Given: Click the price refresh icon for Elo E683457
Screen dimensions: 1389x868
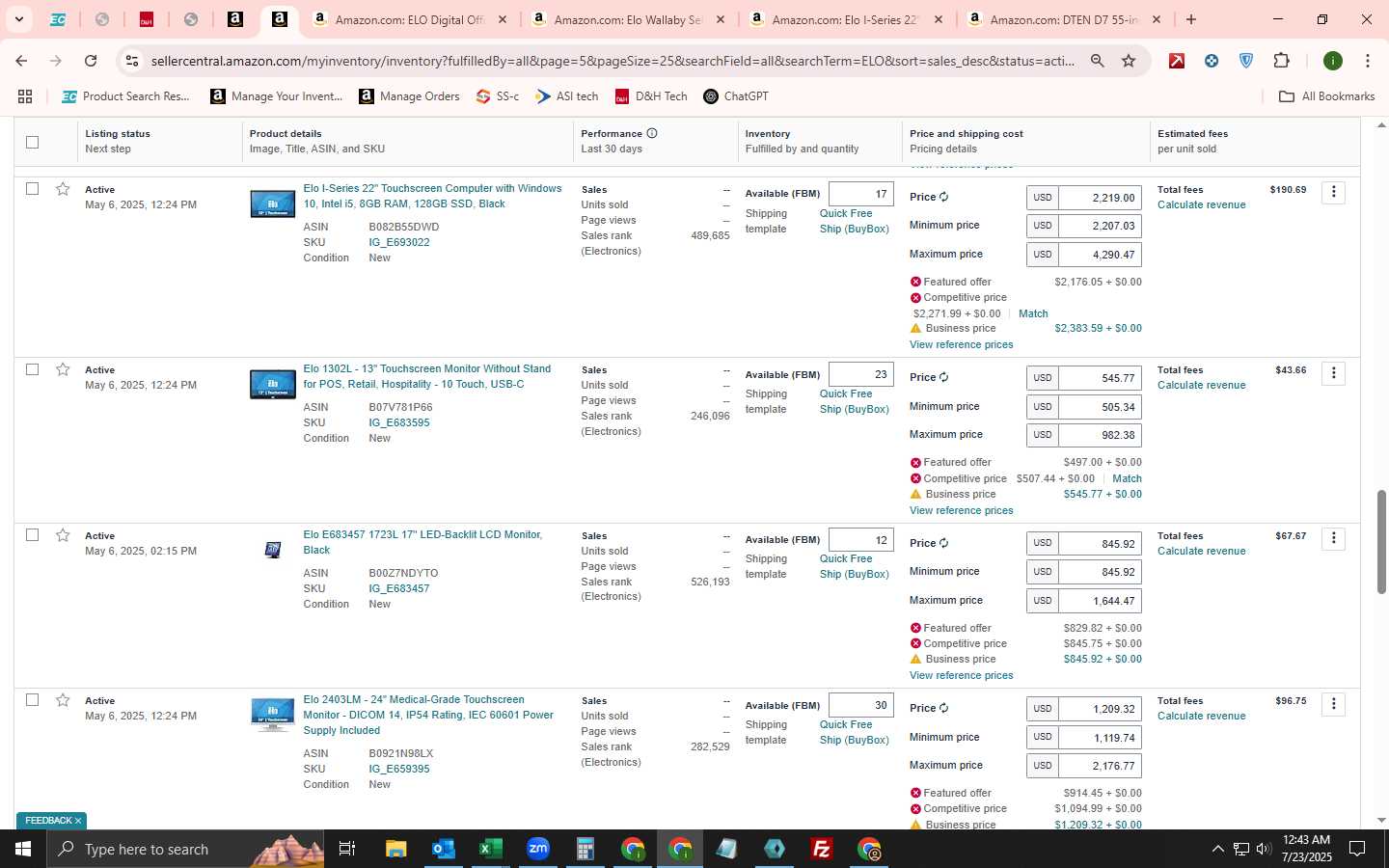Looking at the screenshot, I should tap(943, 543).
